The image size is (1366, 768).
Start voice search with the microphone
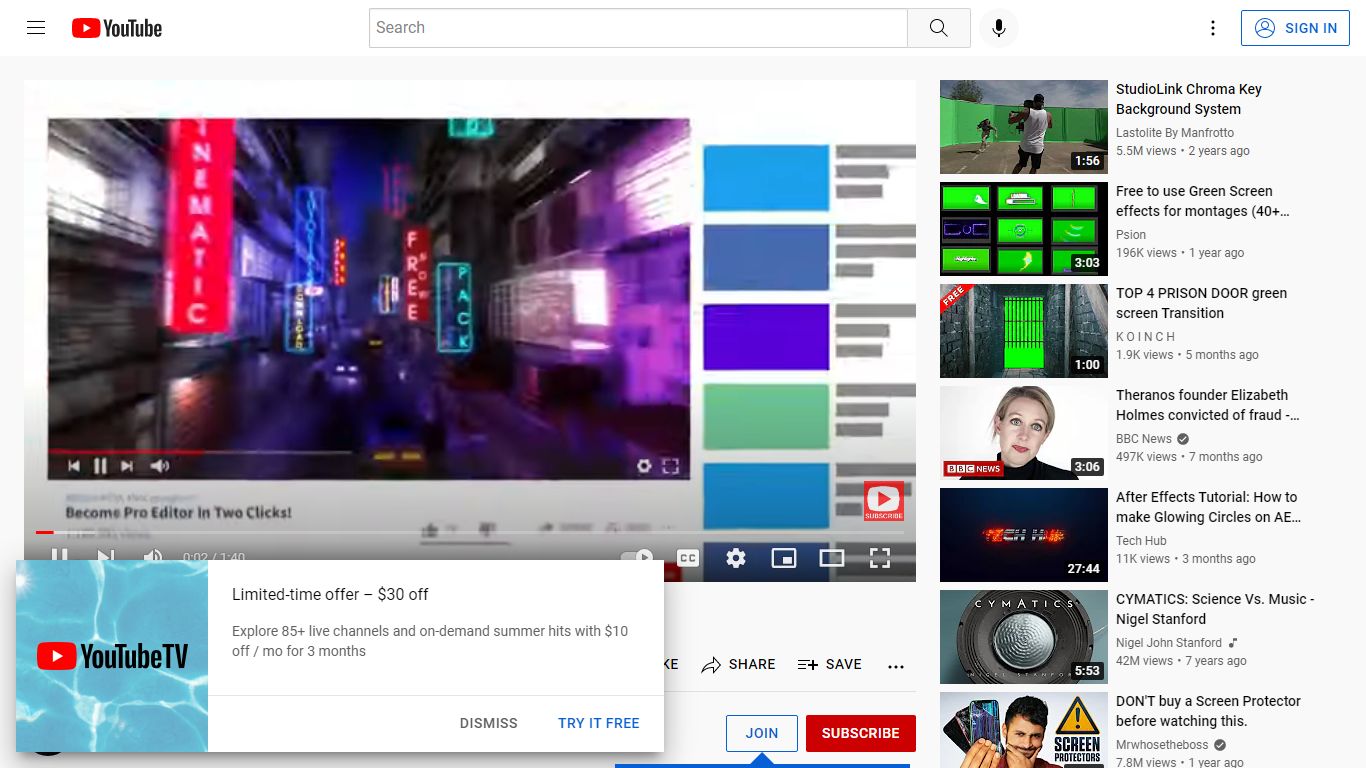998,28
